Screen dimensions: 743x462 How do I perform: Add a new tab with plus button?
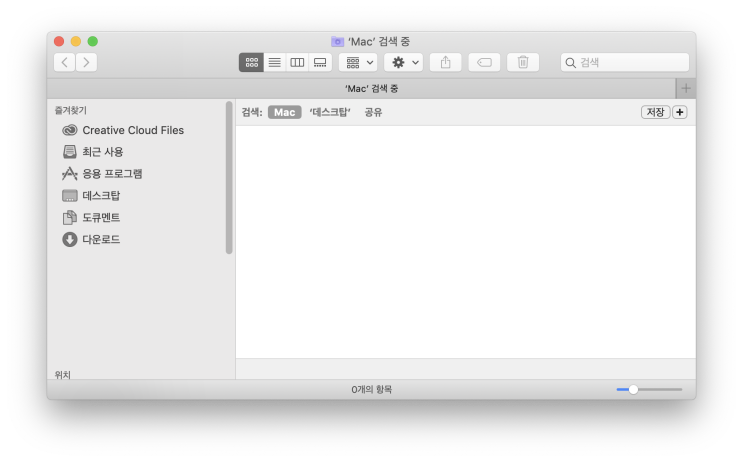tap(686, 89)
